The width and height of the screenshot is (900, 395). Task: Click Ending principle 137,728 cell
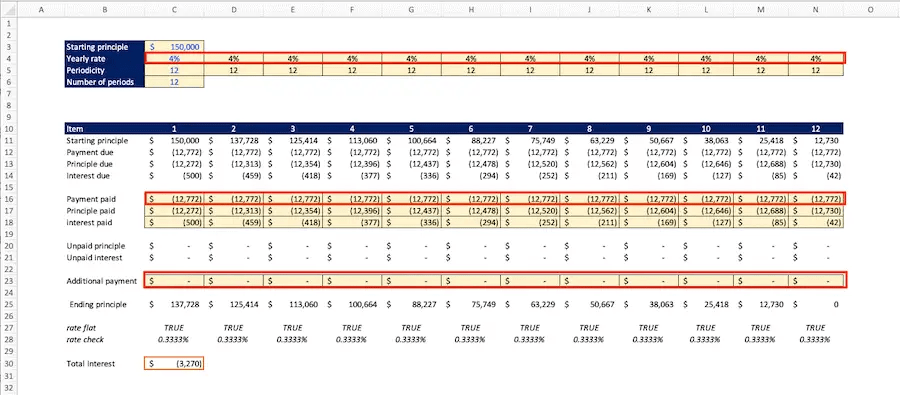[x=174, y=305]
